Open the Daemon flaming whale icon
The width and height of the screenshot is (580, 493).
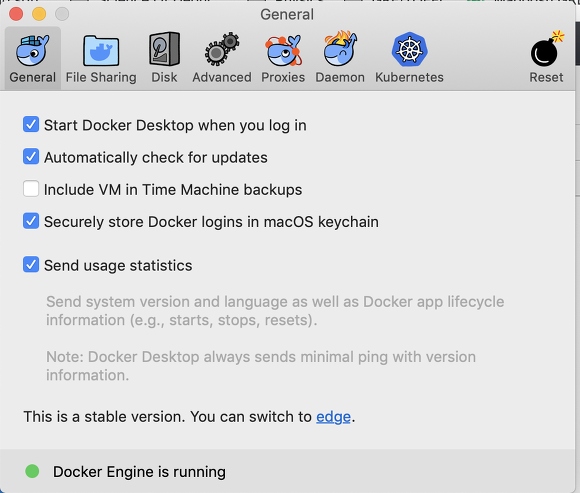point(340,48)
